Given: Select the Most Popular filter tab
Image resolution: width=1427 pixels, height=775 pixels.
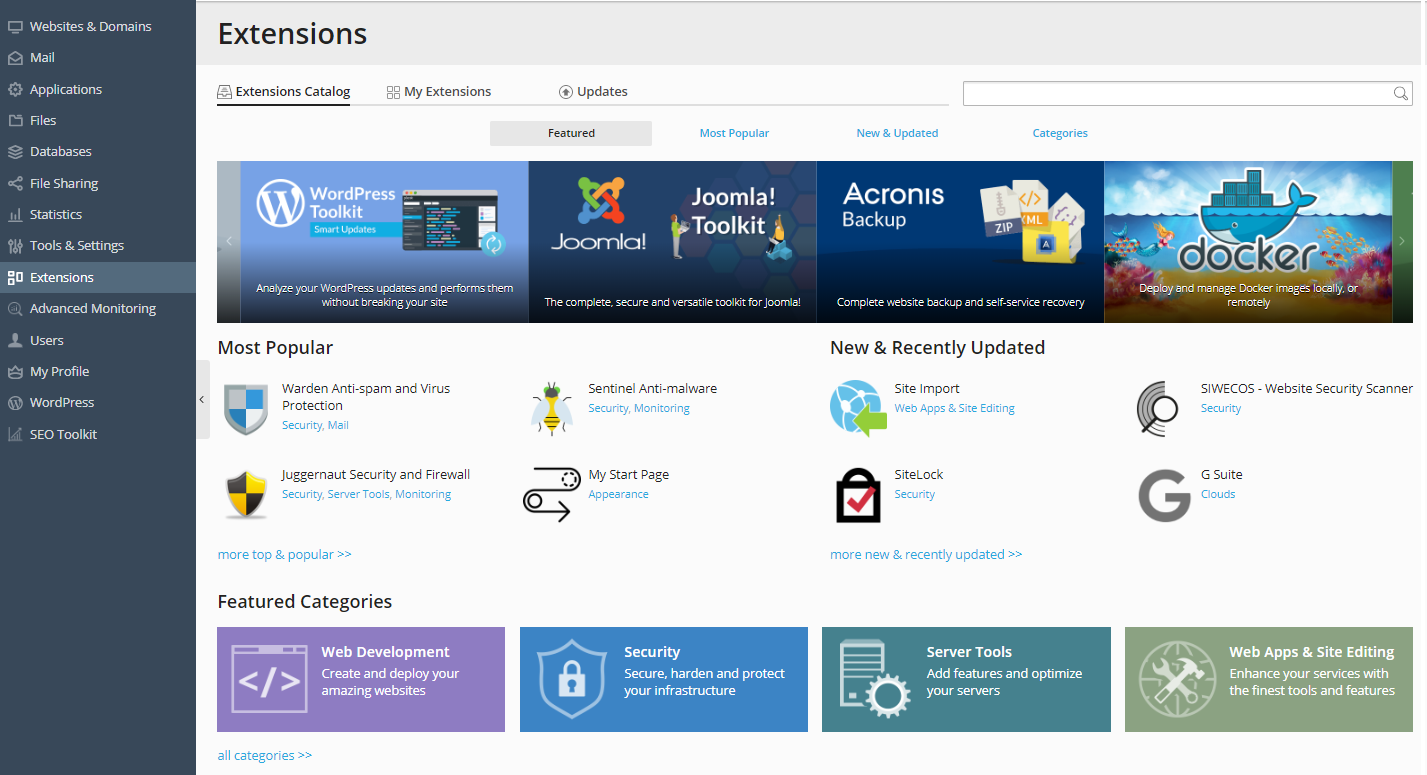Looking at the screenshot, I should [734, 133].
